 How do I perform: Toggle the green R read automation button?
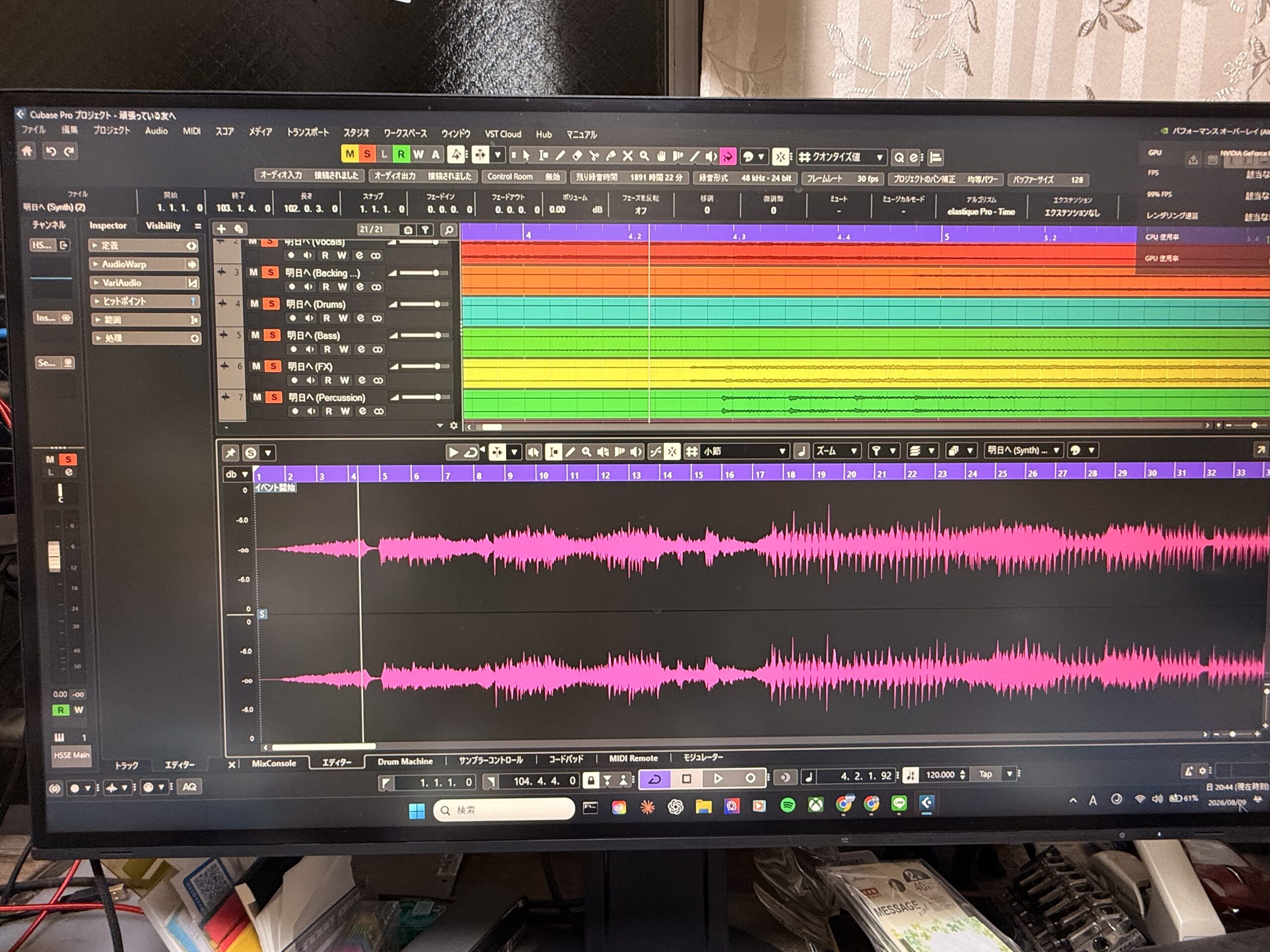coord(401,154)
